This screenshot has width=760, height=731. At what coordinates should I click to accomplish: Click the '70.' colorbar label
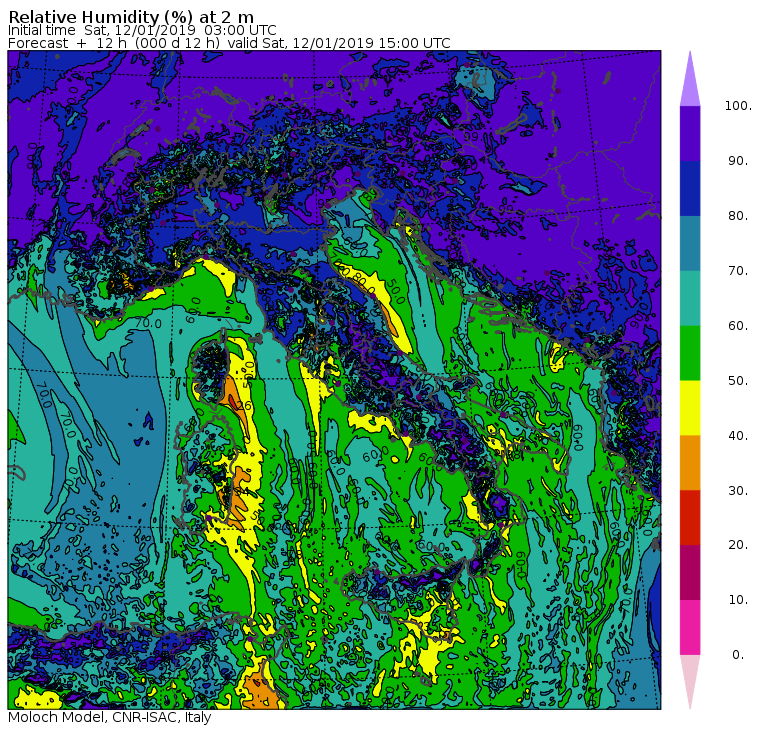click(738, 270)
